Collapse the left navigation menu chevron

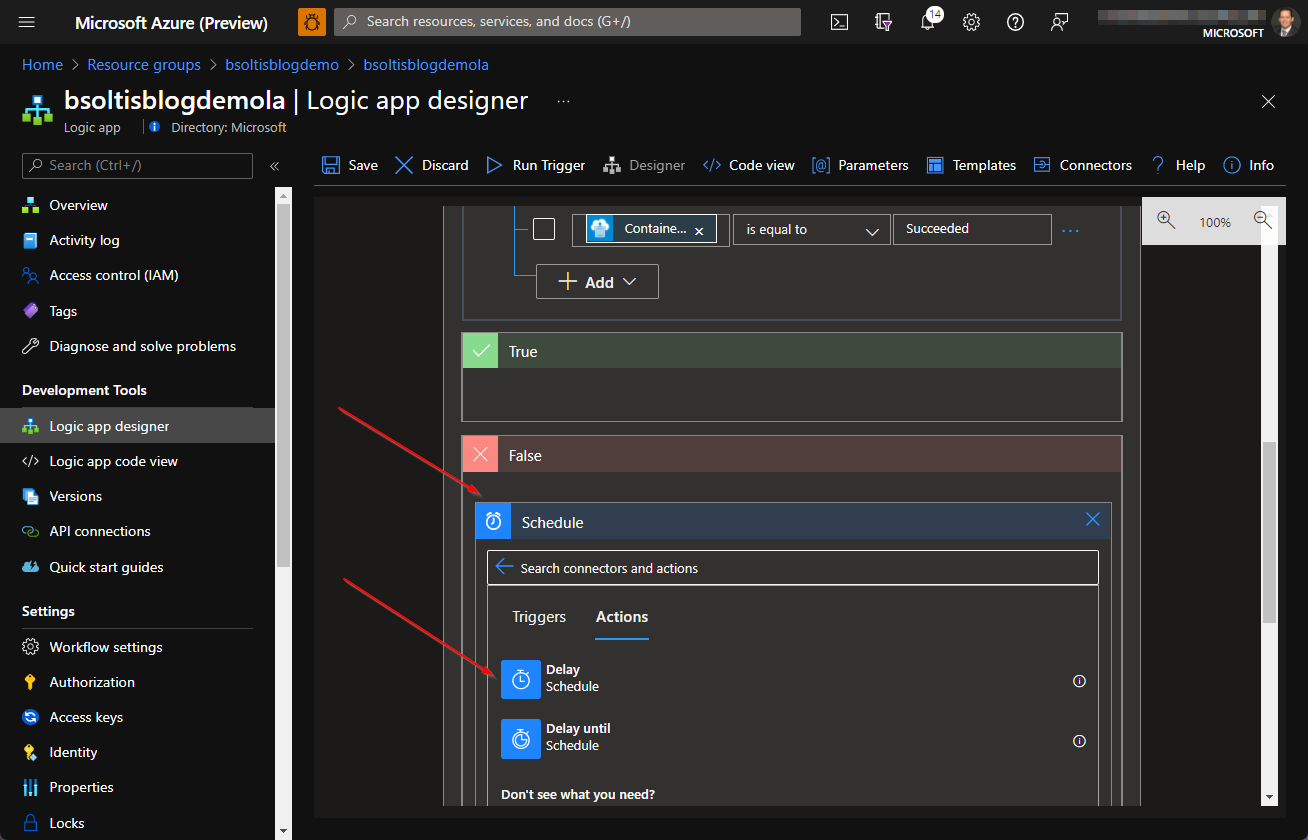coord(275,166)
